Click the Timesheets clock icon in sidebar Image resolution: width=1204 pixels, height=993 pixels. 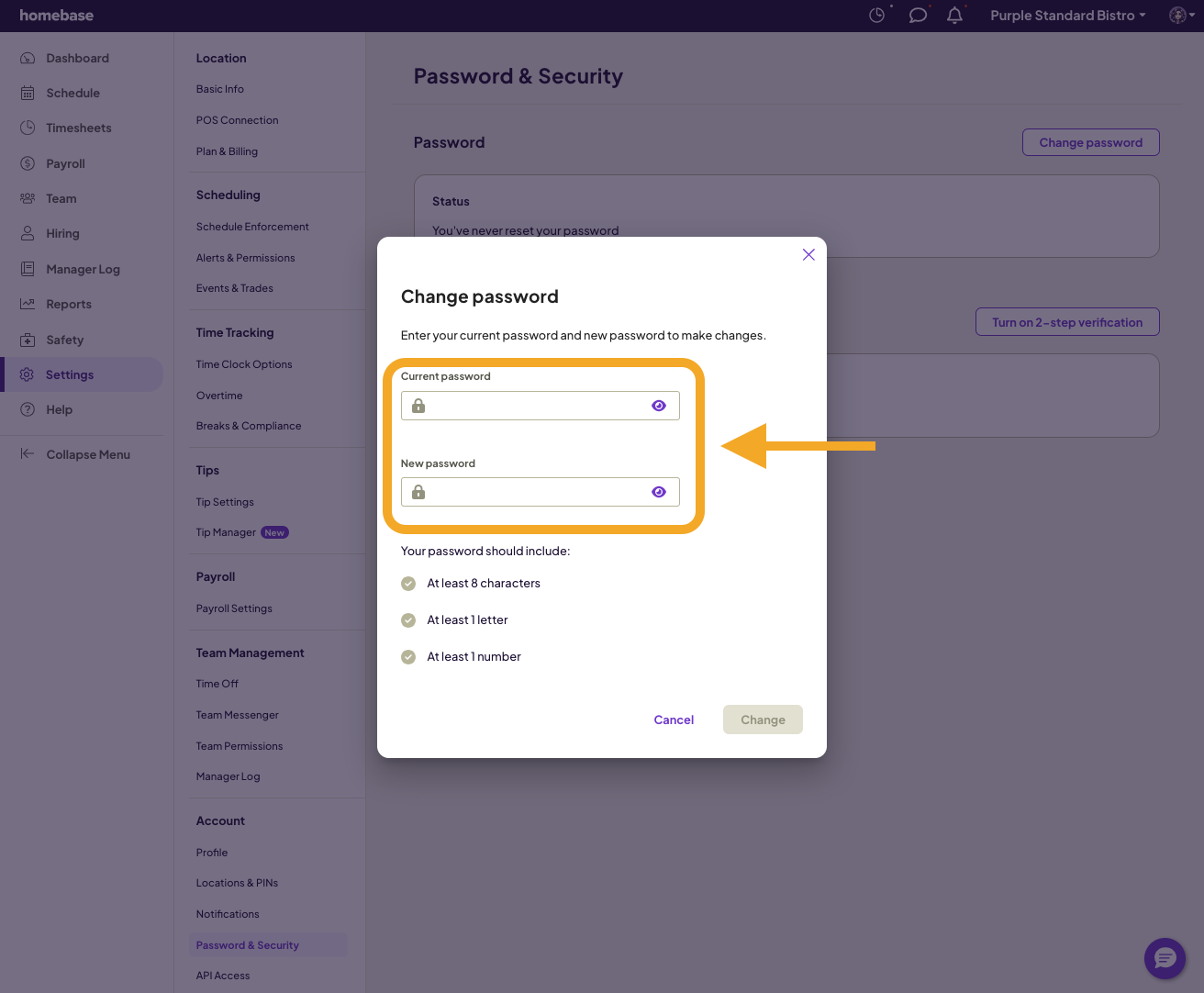(28, 128)
